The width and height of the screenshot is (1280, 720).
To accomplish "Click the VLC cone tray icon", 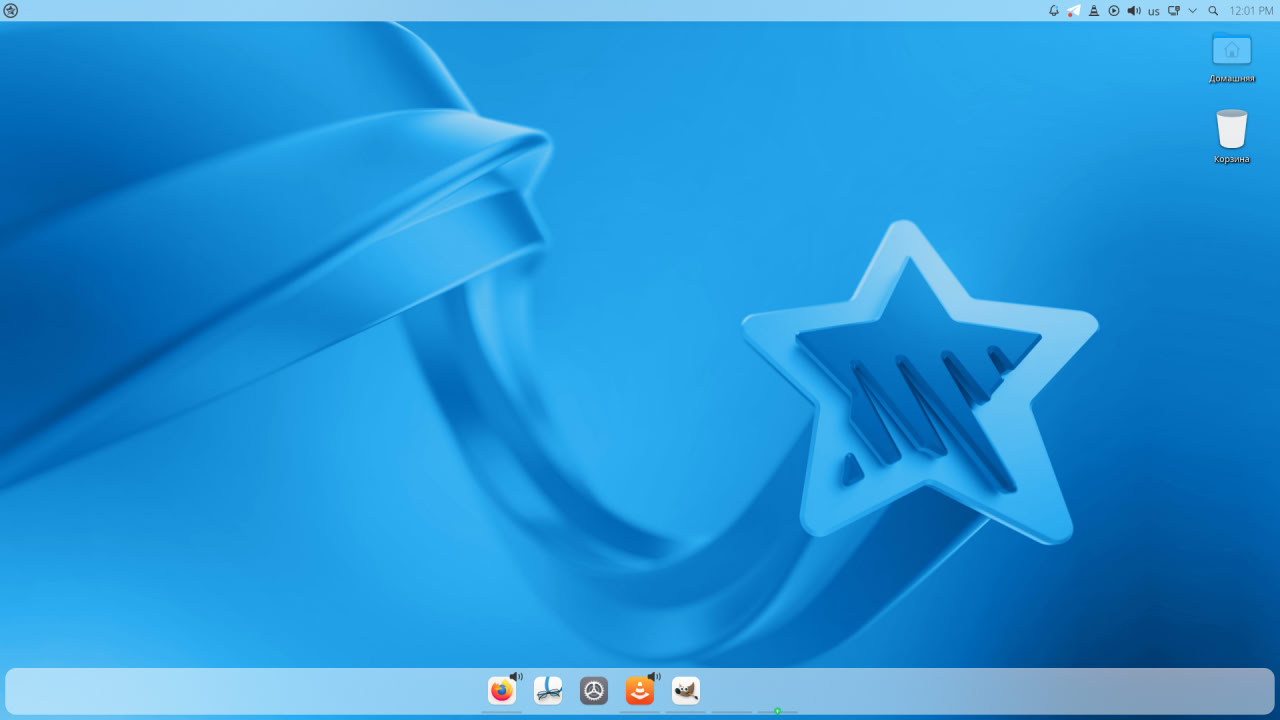I will (x=1094, y=11).
